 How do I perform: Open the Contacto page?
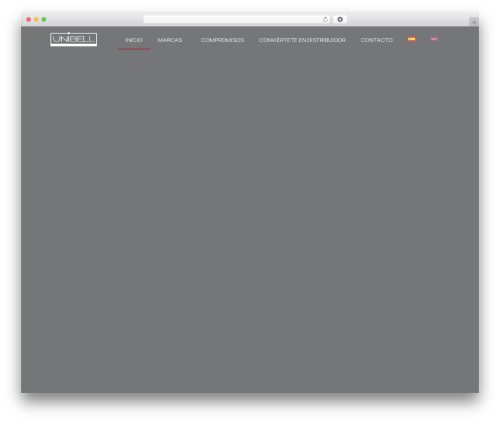[377, 40]
